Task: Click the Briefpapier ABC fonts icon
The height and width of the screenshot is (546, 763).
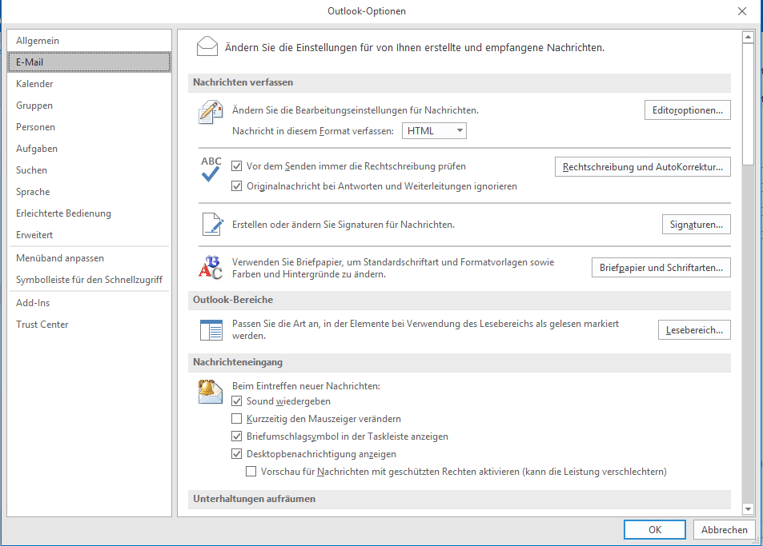Action: tap(210, 267)
